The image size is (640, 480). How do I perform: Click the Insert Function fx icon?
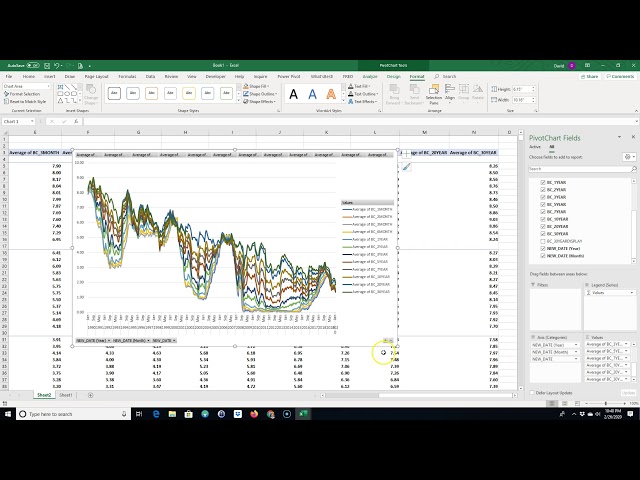pyautogui.click(x=76, y=122)
